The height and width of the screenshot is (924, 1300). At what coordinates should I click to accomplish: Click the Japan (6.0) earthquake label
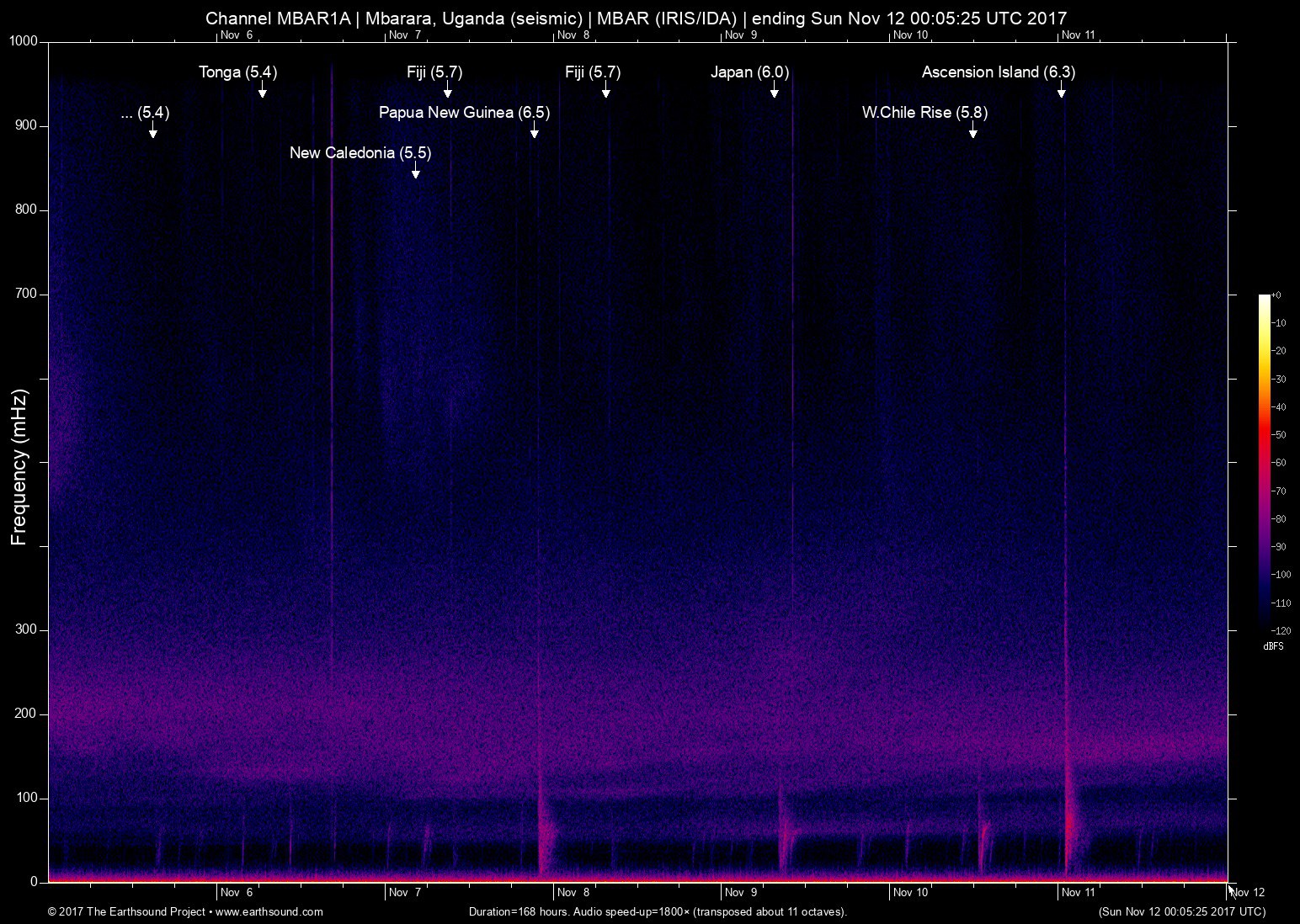(750, 73)
